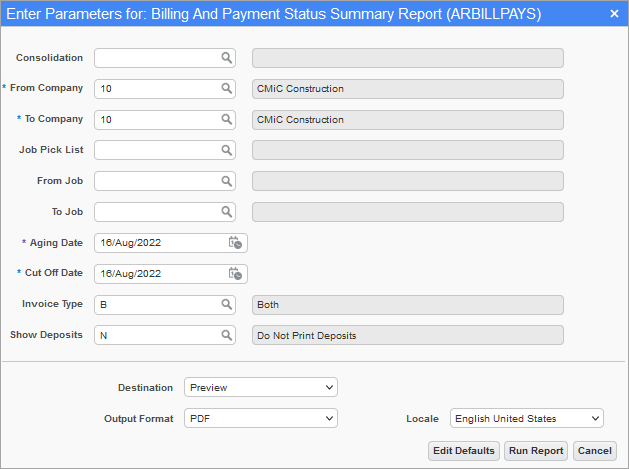
Task: Click the To Company label
Action: click(54, 119)
